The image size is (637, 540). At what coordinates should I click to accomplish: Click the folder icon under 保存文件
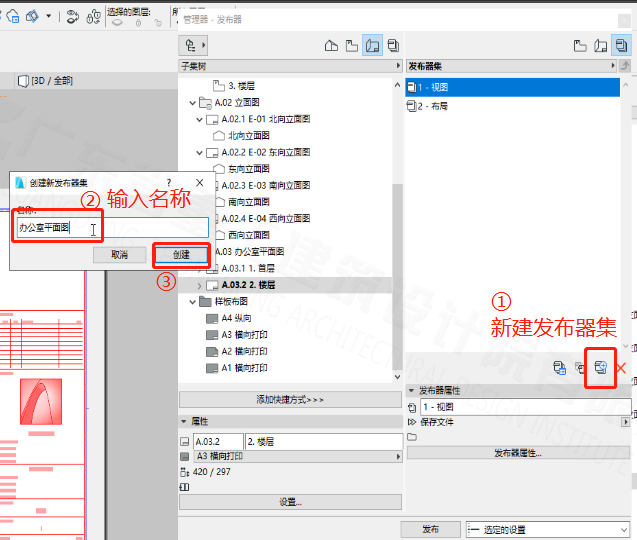tap(412, 437)
